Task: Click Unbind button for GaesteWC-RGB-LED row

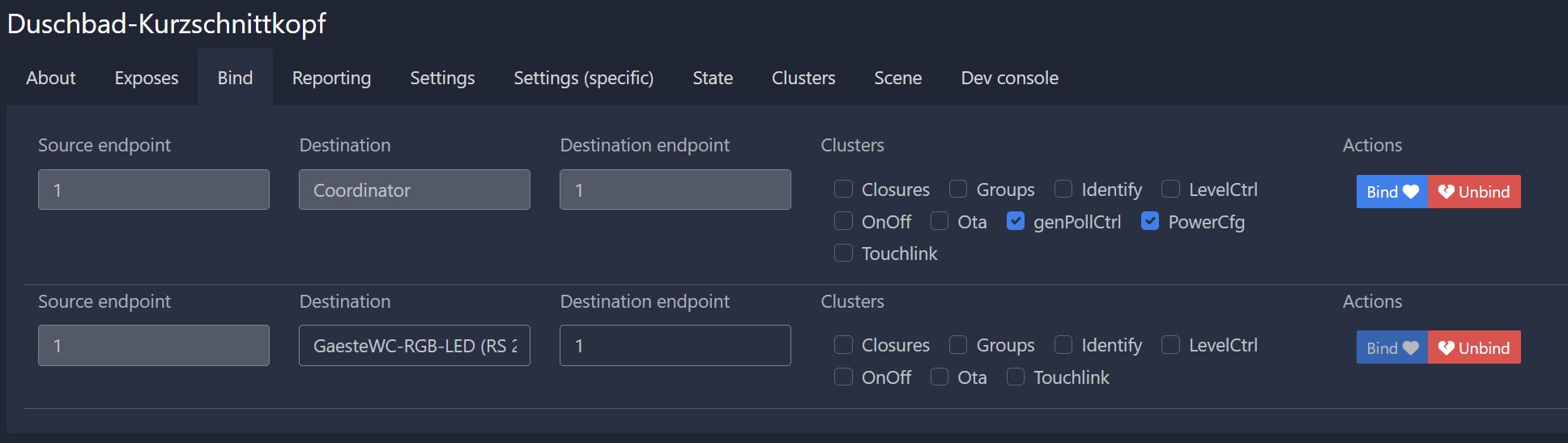Action: [1474, 347]
